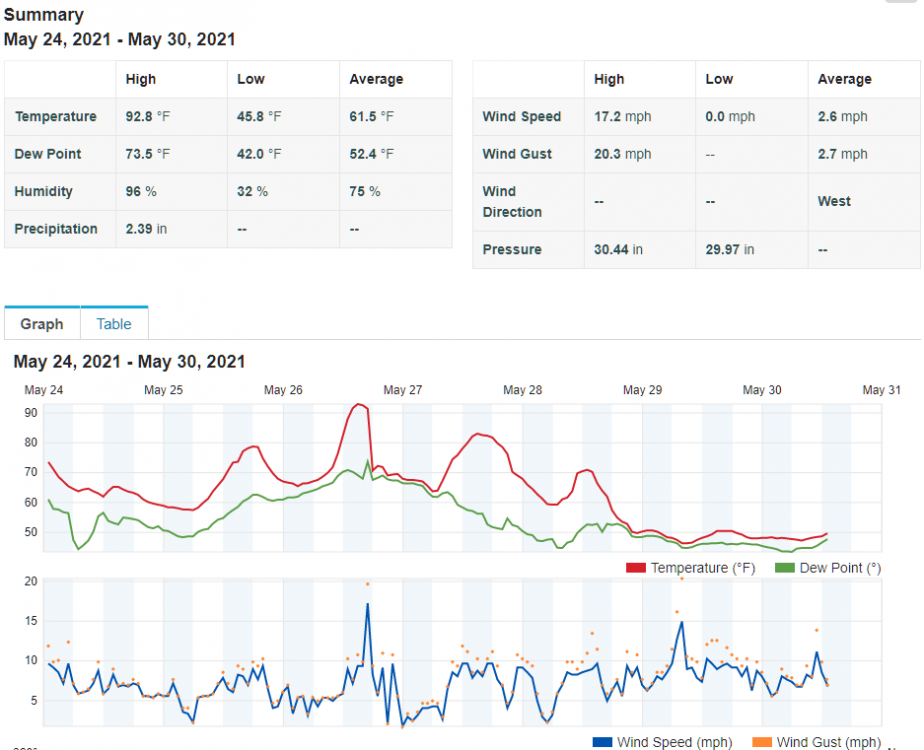Click the Precipitation value 2.39 in
Viewport: 924px width, 750px height.
(x=146, y=229)
